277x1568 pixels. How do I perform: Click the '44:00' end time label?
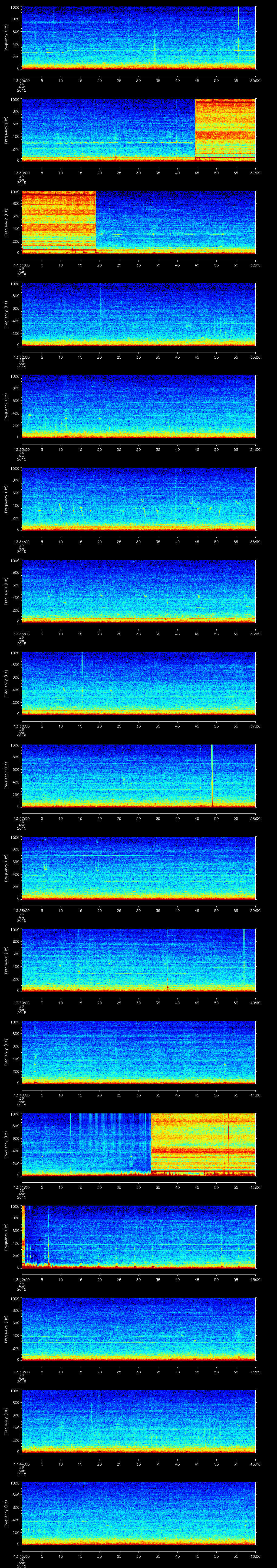255,1371
